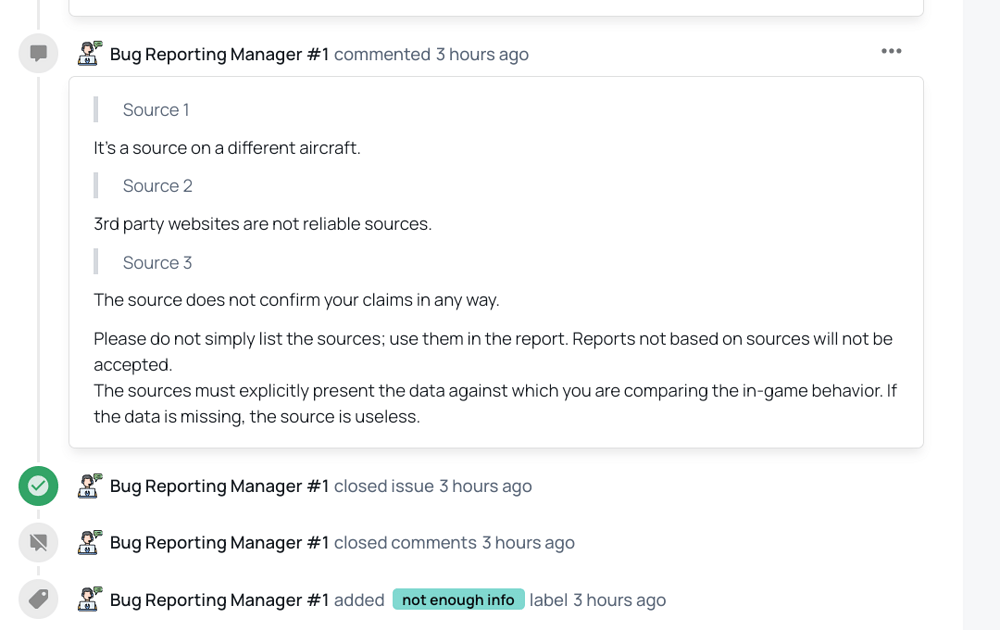Viewport: 1000px width, 630px height.
Task: Open Bug Reporting Manager #1 on added label row
Action: [219, 600]
